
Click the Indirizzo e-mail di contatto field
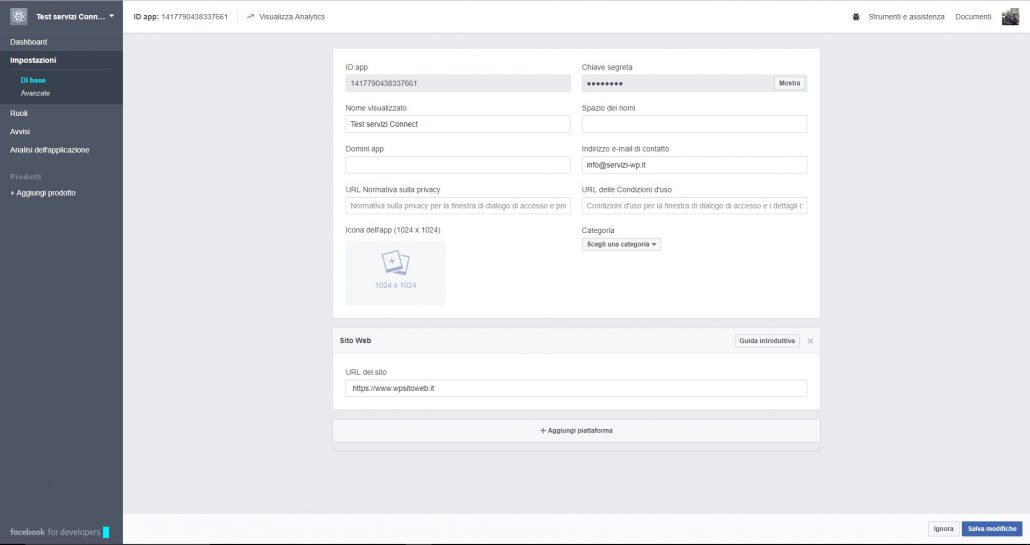click(694, 165)
